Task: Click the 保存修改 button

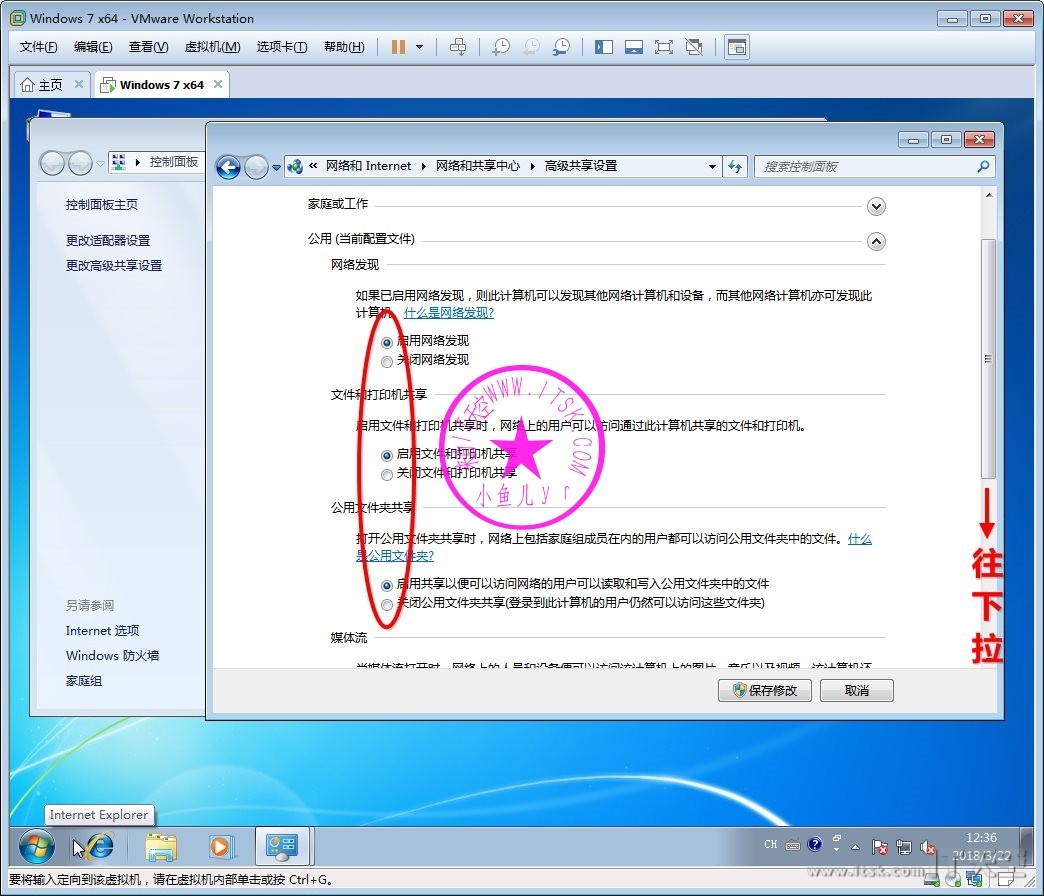Action: tap(765, 691)
